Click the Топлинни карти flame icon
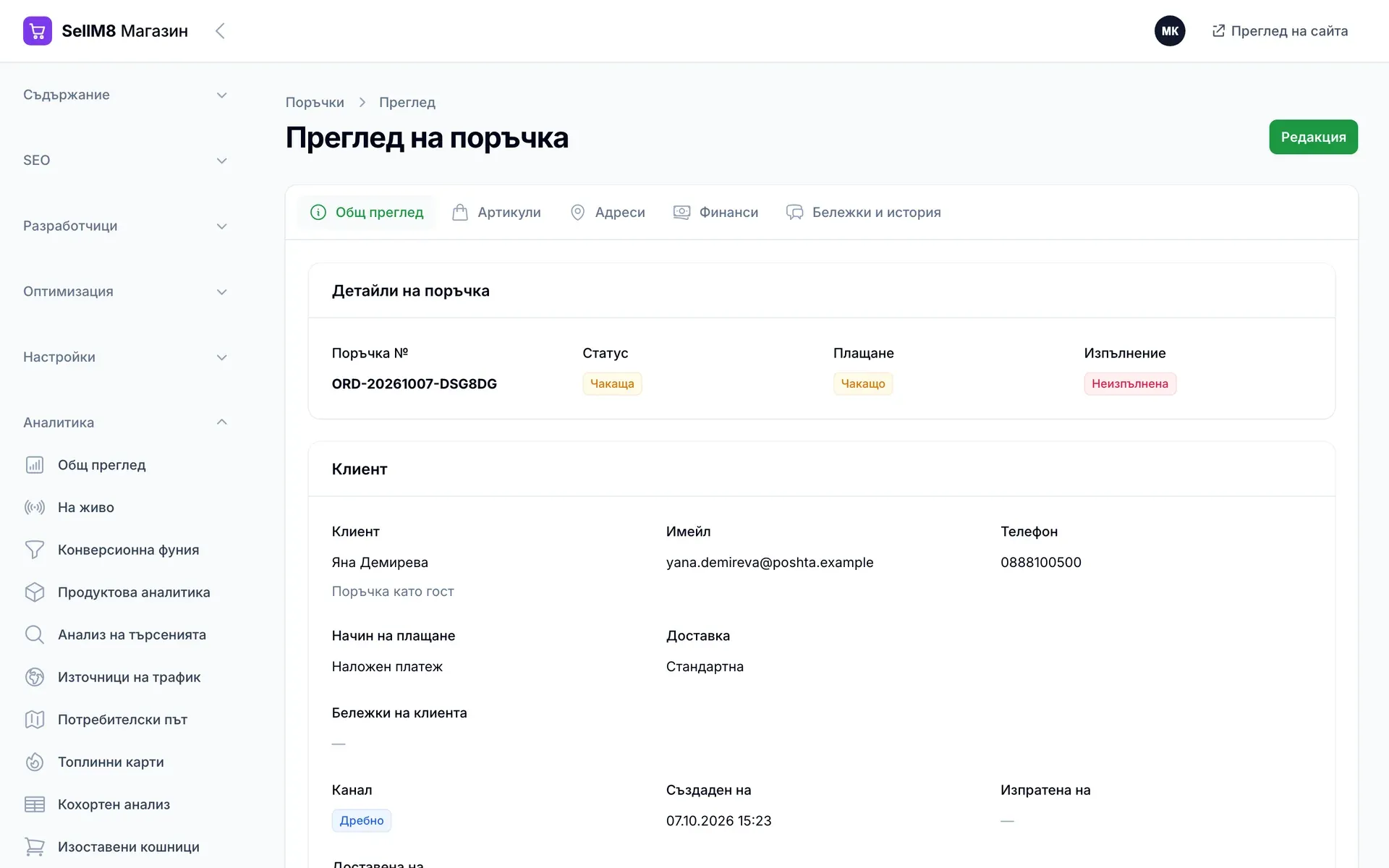Screen dimensions: 1389x868 35,762
